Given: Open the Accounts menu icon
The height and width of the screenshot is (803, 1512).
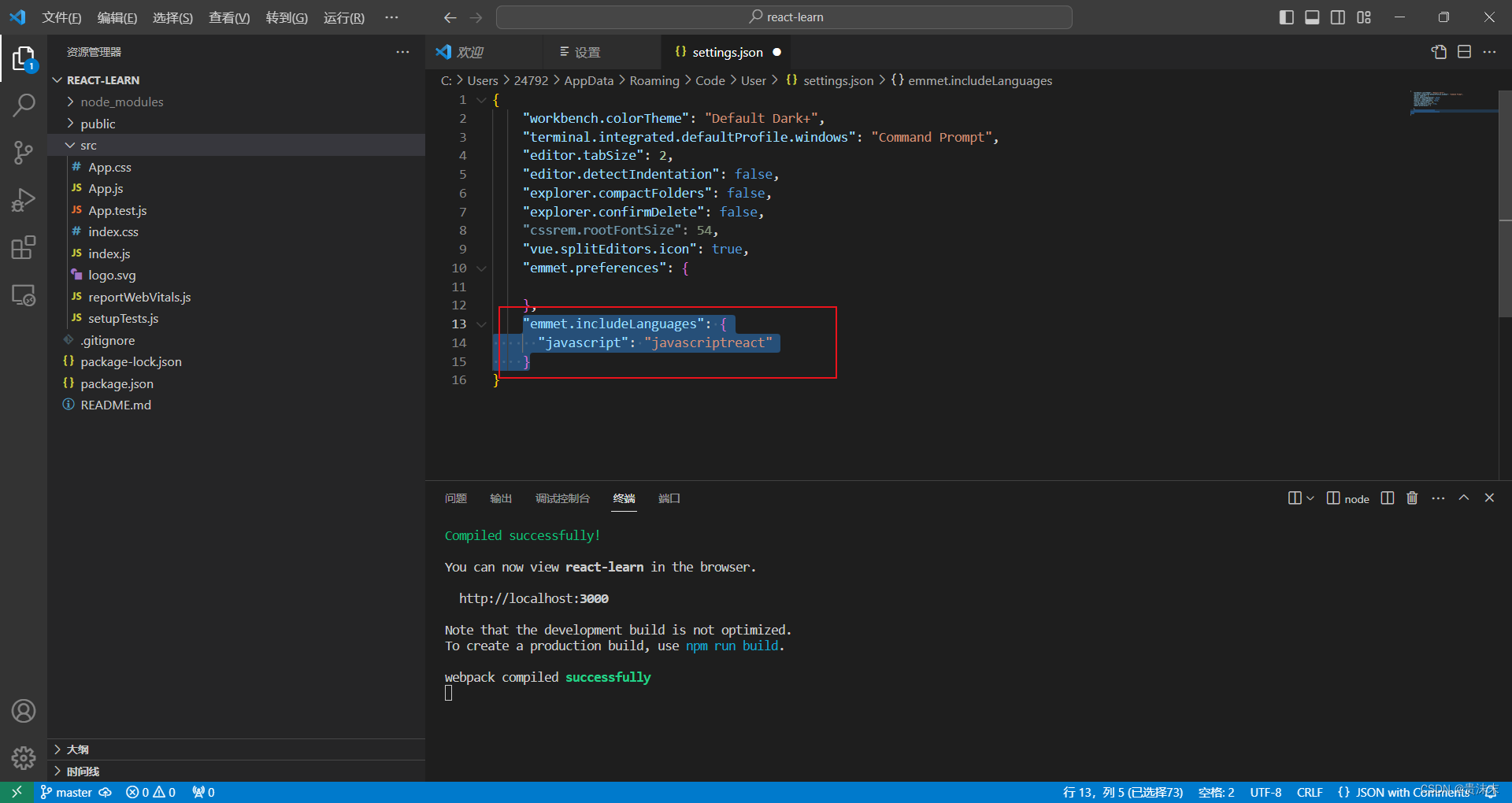Looking at the screenshot, I should (x=24, y=711).
